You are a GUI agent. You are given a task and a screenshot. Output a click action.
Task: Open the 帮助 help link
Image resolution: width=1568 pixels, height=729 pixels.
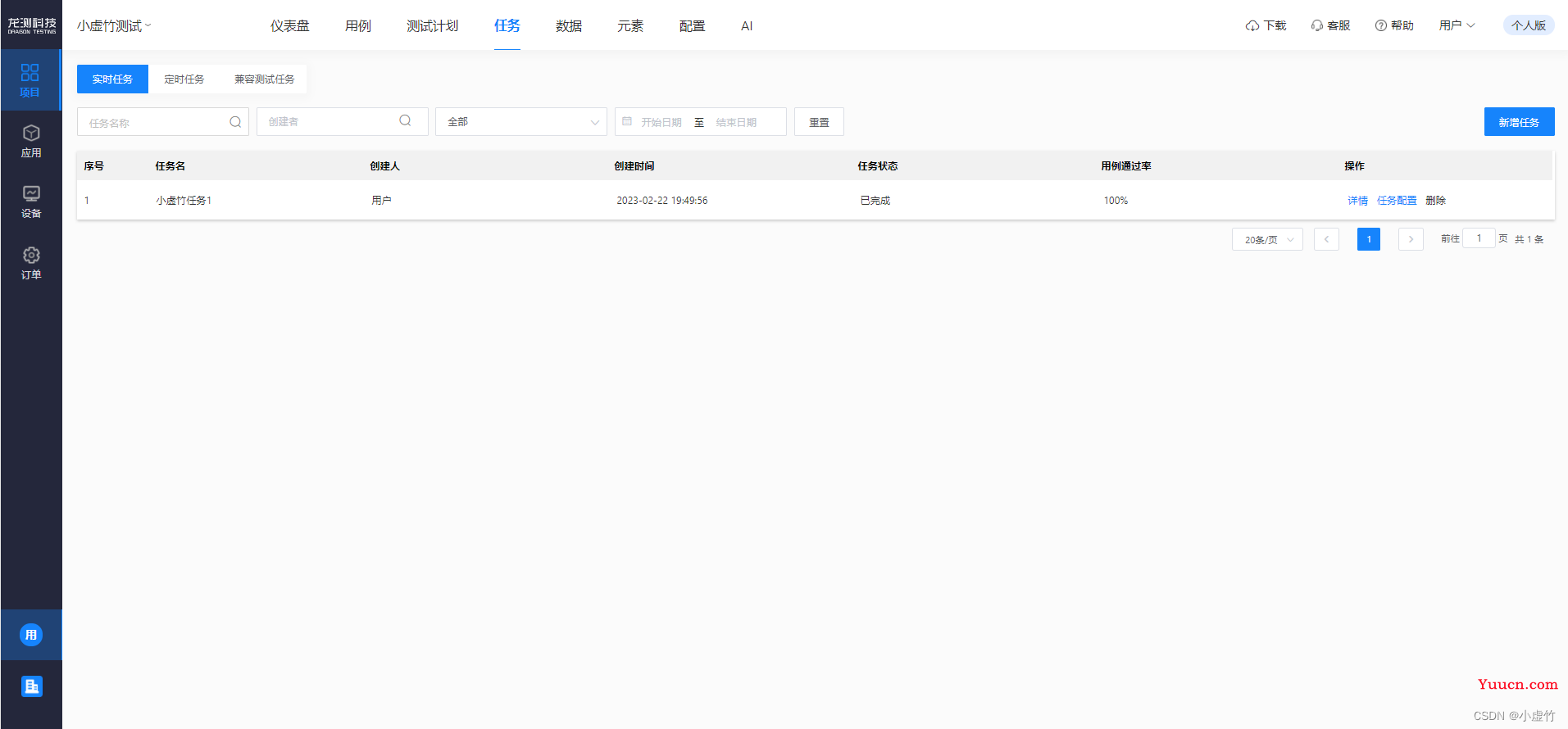(1394, 25)
